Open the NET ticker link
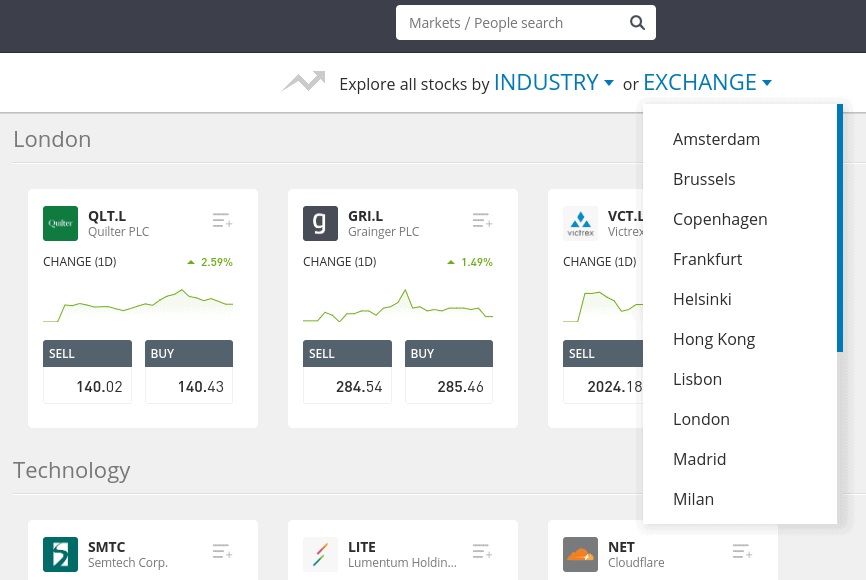Viewport: 866px width, 580px height. (x=621, y=547)
